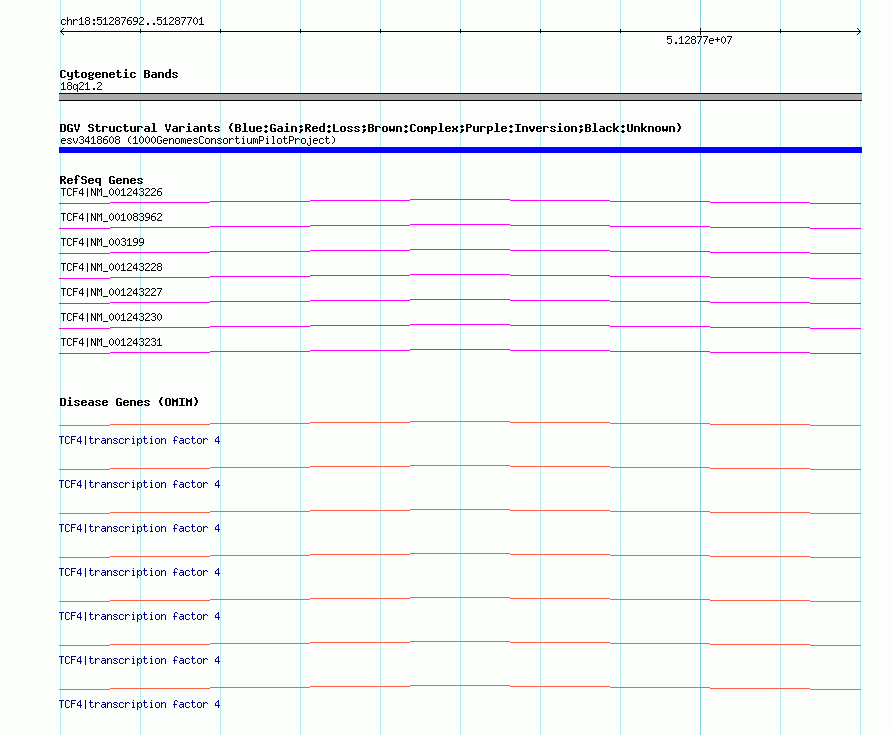This screenshot has width=890, height=735.
Task: Open the esv3418608 variant label
Action: click(x=198, y=140)
